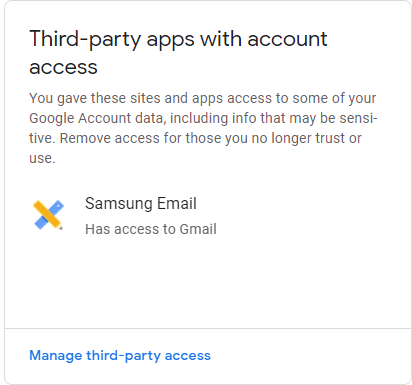Select the word 'Email' in the app name
Screen dimensions: 412x385
click(x=177, y=203)
